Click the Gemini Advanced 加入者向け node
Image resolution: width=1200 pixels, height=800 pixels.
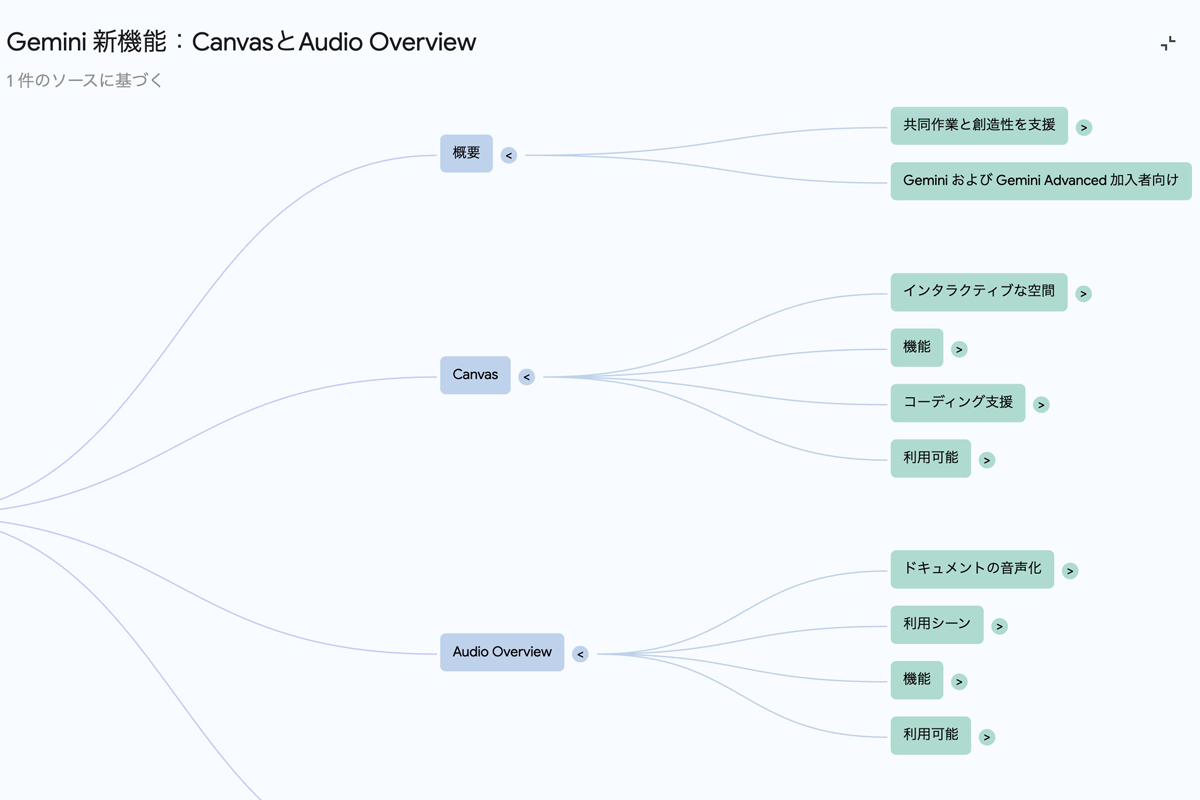coord(1041,181)
